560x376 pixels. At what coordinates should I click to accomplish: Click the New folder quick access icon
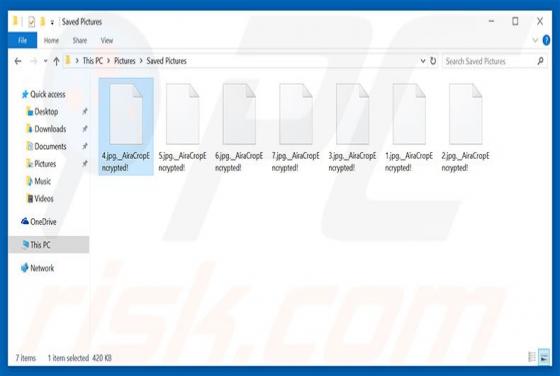(x=42, y=22)
